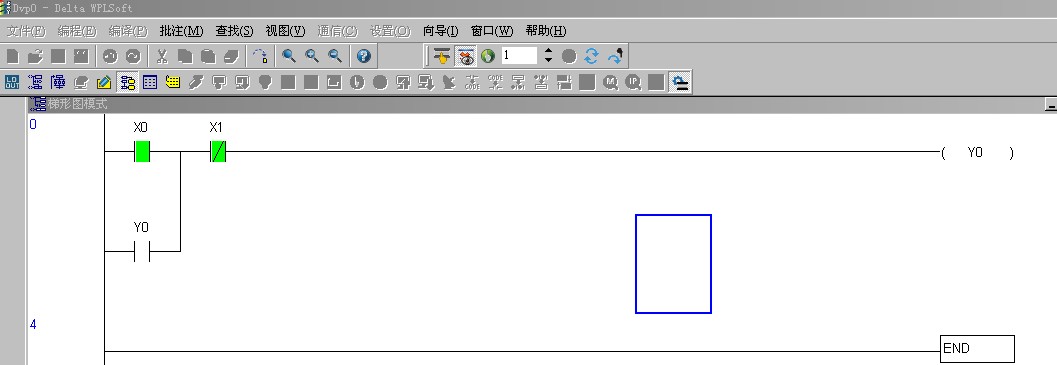1057x365 pixels.
Task: Toggle the online monitoring eye icon
Action: pos(466,56)
